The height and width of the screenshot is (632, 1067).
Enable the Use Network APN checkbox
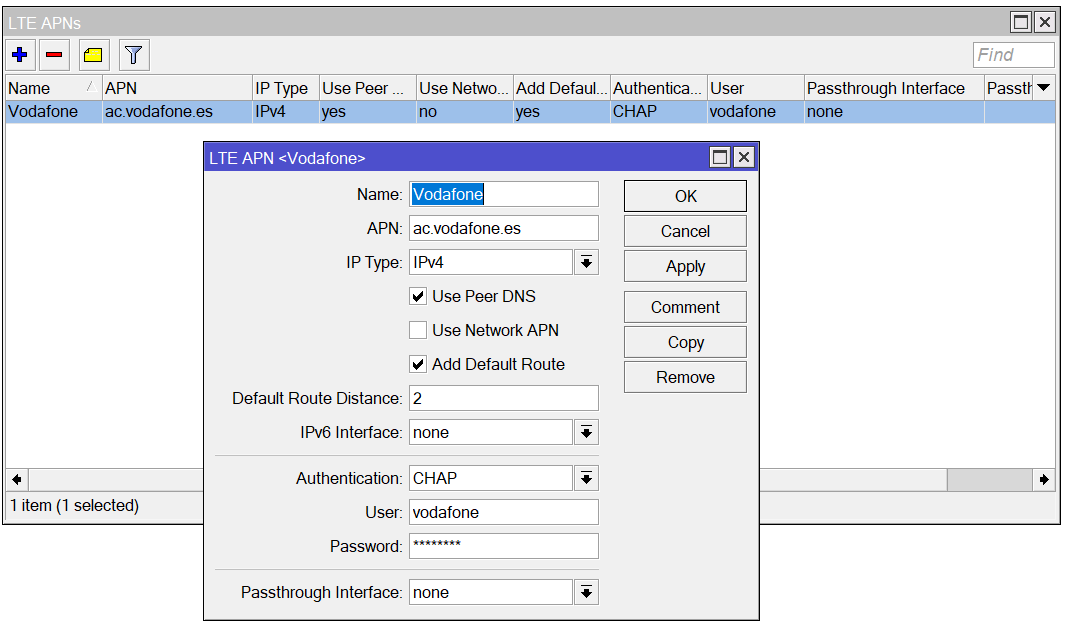point(418,330)
